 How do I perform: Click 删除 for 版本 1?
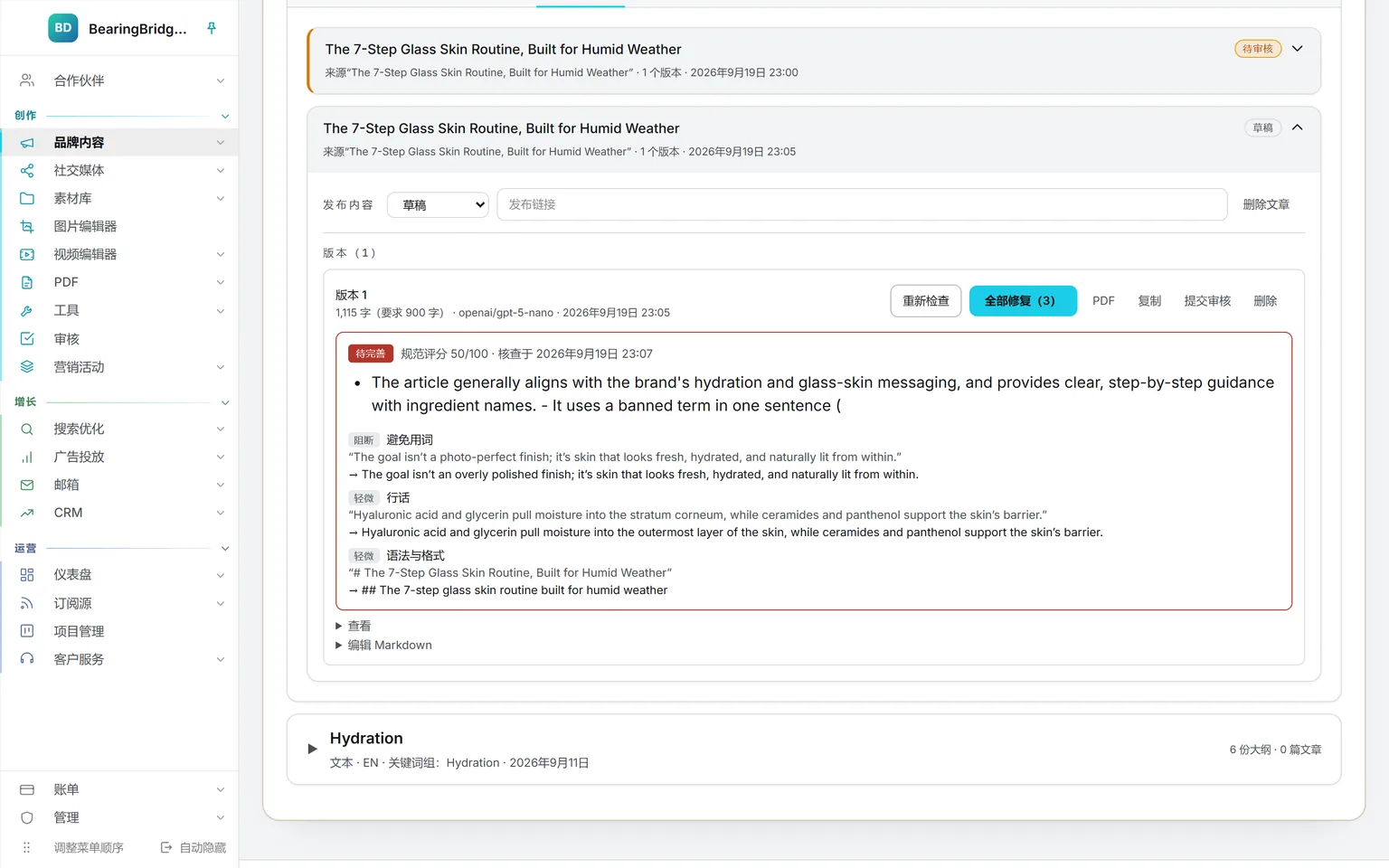tap(1265, 301)
